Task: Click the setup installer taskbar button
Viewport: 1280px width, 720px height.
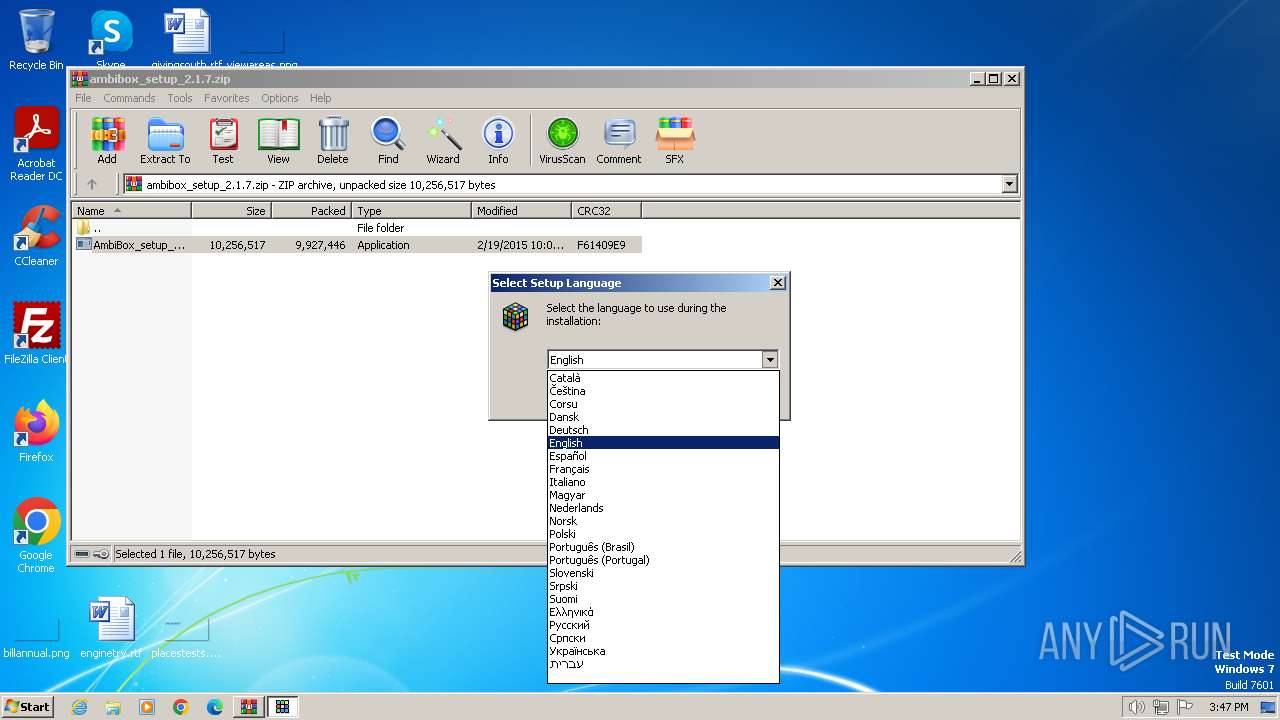Action: 282,707
